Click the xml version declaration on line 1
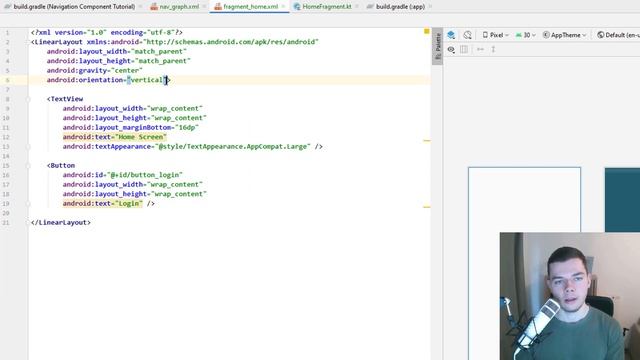This screenshot has width=640, height=360. click(x=107, y=32)
